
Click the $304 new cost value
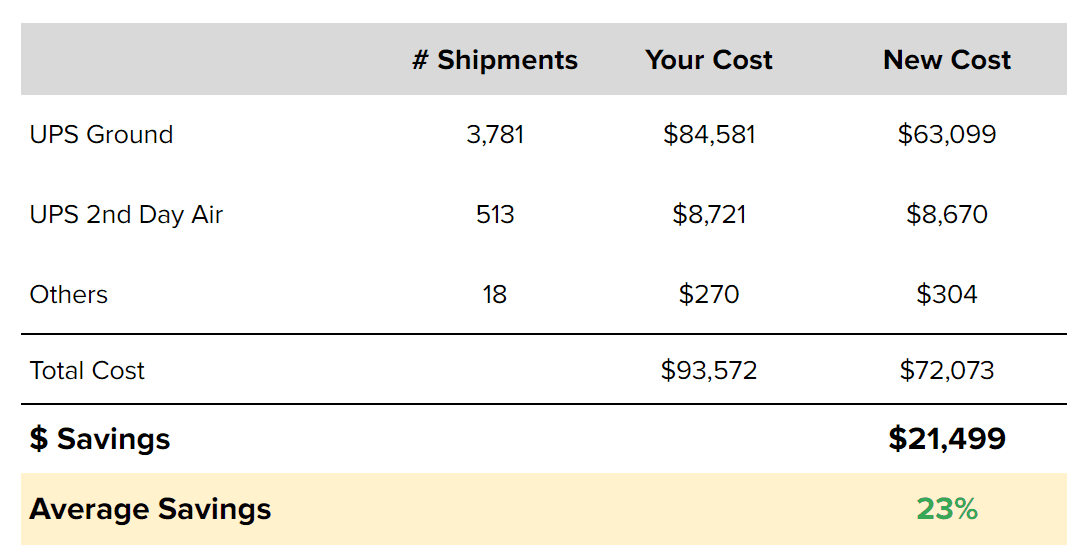947,295
